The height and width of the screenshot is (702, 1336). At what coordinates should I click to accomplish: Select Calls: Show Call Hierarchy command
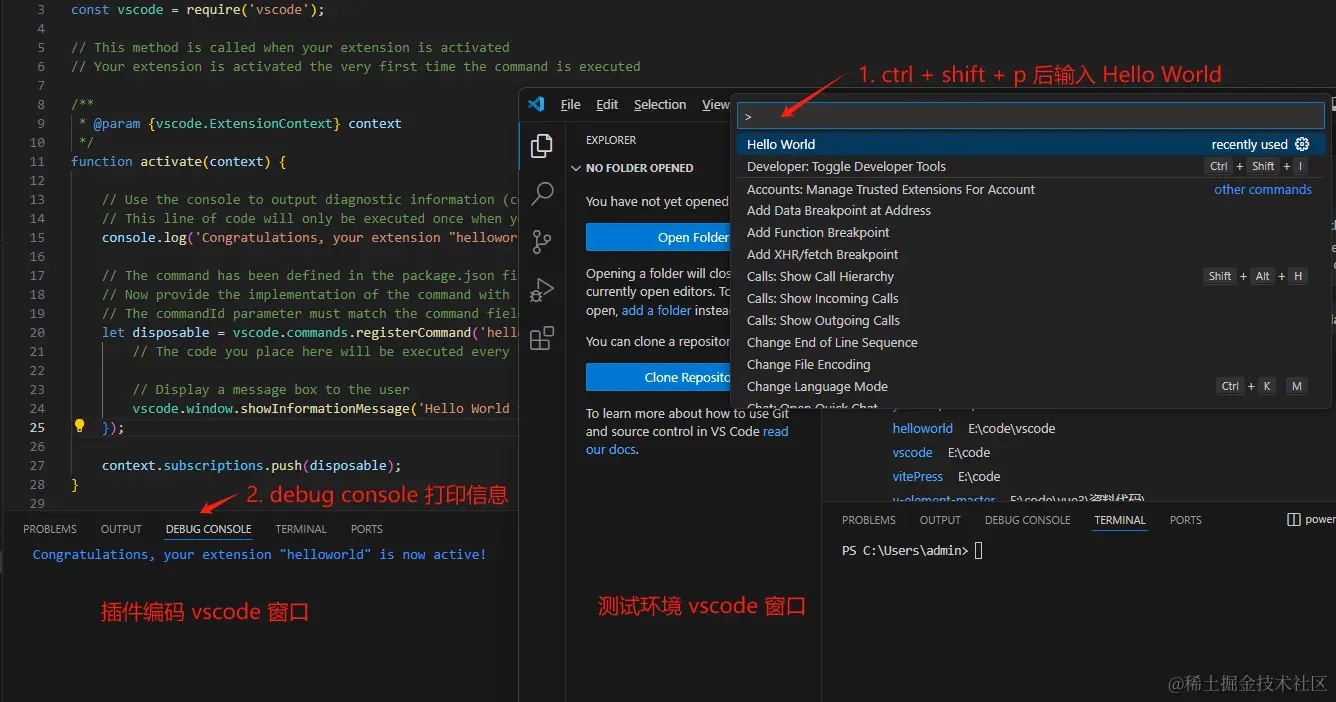(x=1031, y=276)
